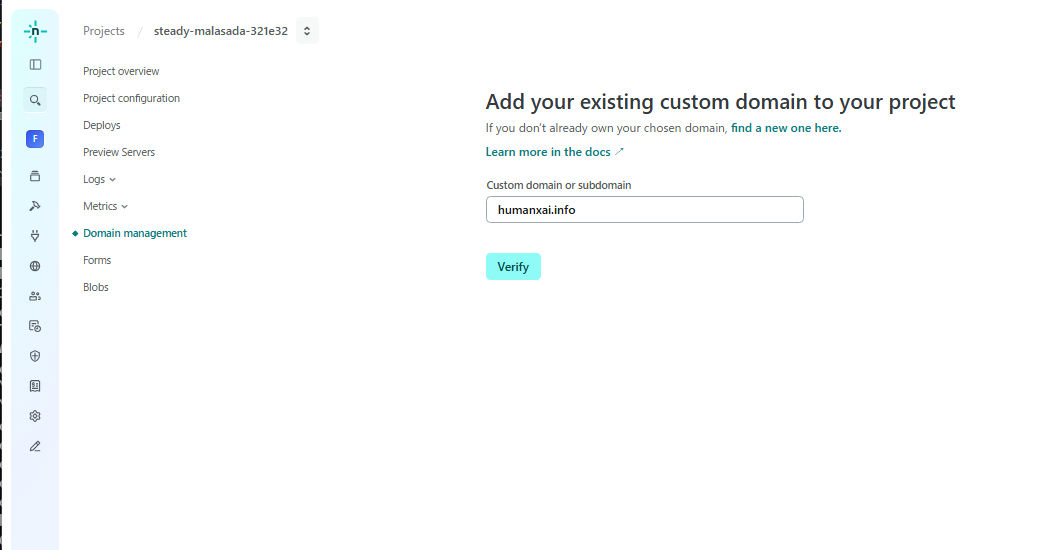Open the gear settings icon in sidebar
The height and width of the screenshot is (550, 1058).
[35, 416]
